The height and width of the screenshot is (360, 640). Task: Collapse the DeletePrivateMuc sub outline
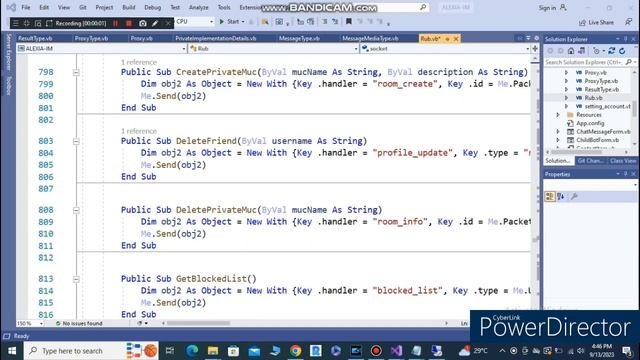[x=76, y=210]
